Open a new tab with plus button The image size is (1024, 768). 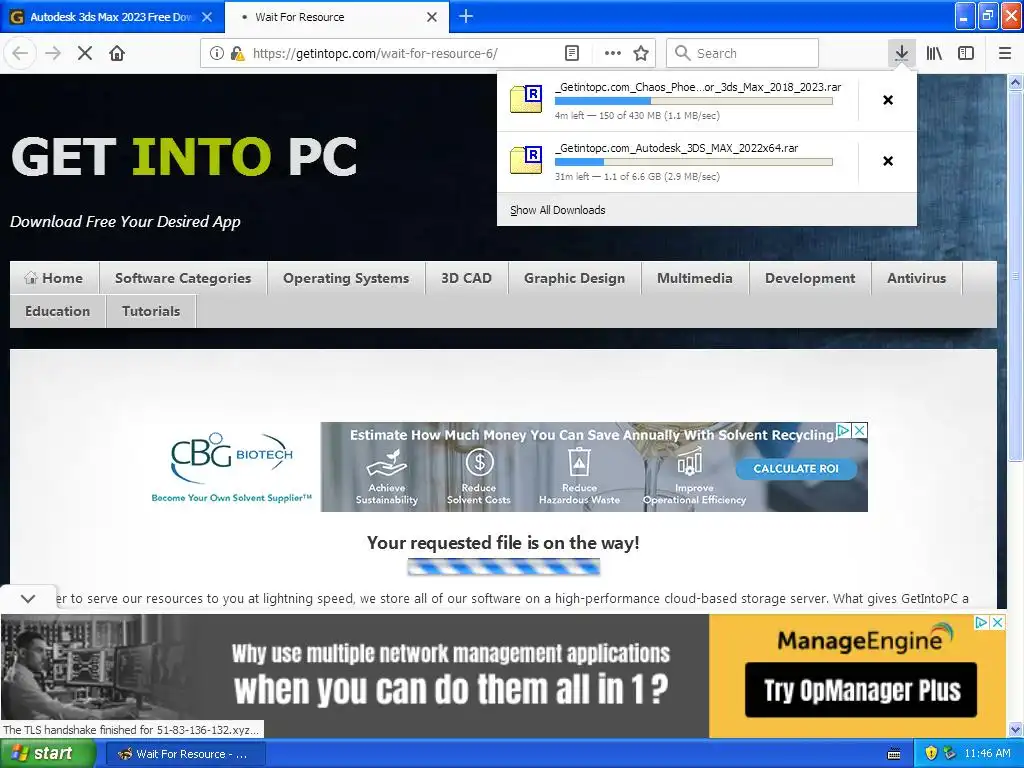466,16
